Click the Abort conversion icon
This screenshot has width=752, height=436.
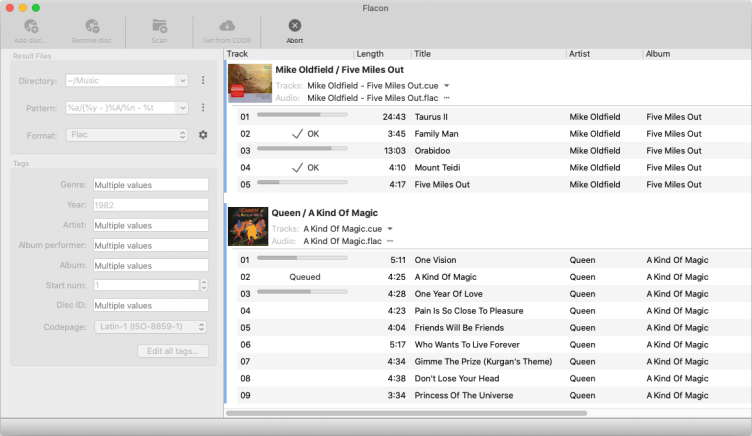pyautogui.click(x=294, y=26)
